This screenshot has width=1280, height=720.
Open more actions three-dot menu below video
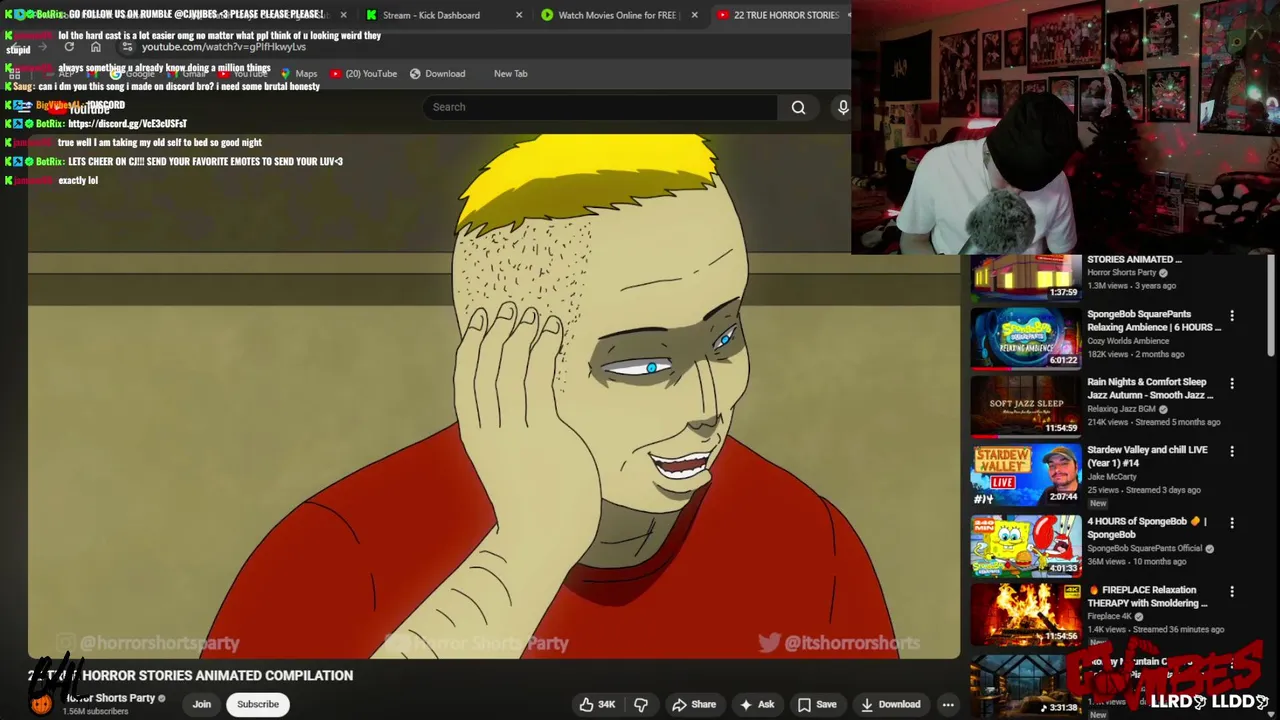pyautogui.click(x=948, y=704)
